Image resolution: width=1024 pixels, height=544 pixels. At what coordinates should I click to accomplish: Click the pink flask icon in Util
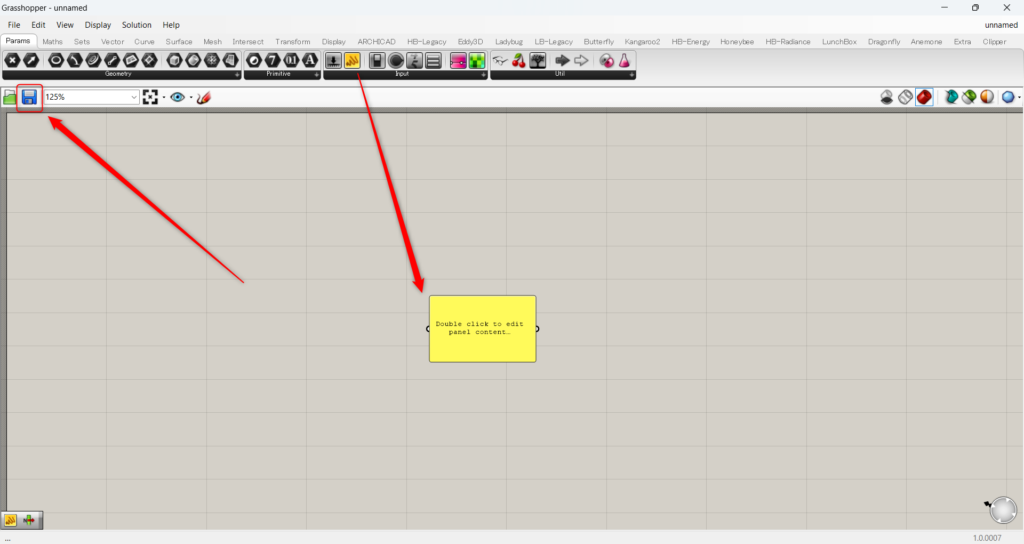pos(624,61)
